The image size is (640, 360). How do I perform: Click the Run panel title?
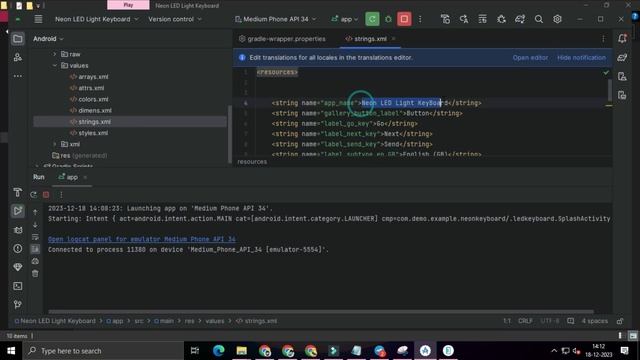pyautogui.click(x=39, y=177)
